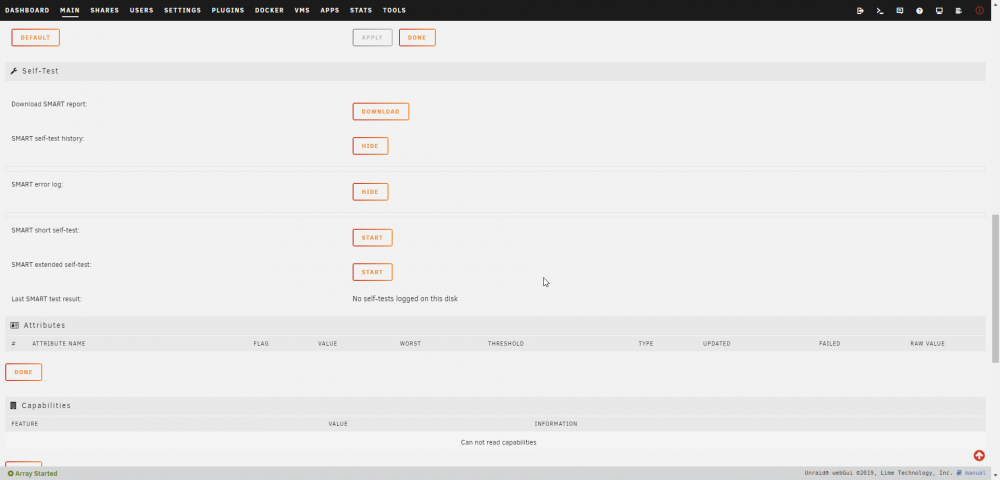Open the system log icon in top bar
This screenshot has width=1000, height=480.
959,11
